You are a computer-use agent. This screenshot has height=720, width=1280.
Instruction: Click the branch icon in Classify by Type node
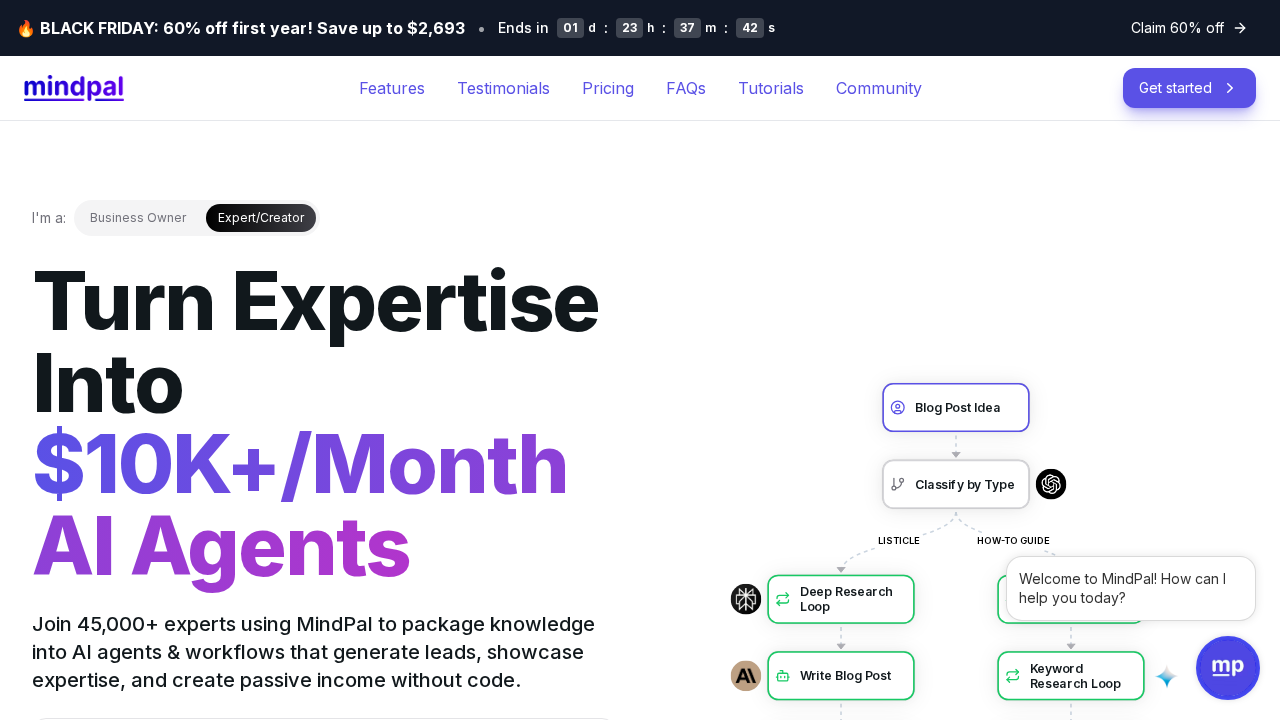(x=897, y=485)
